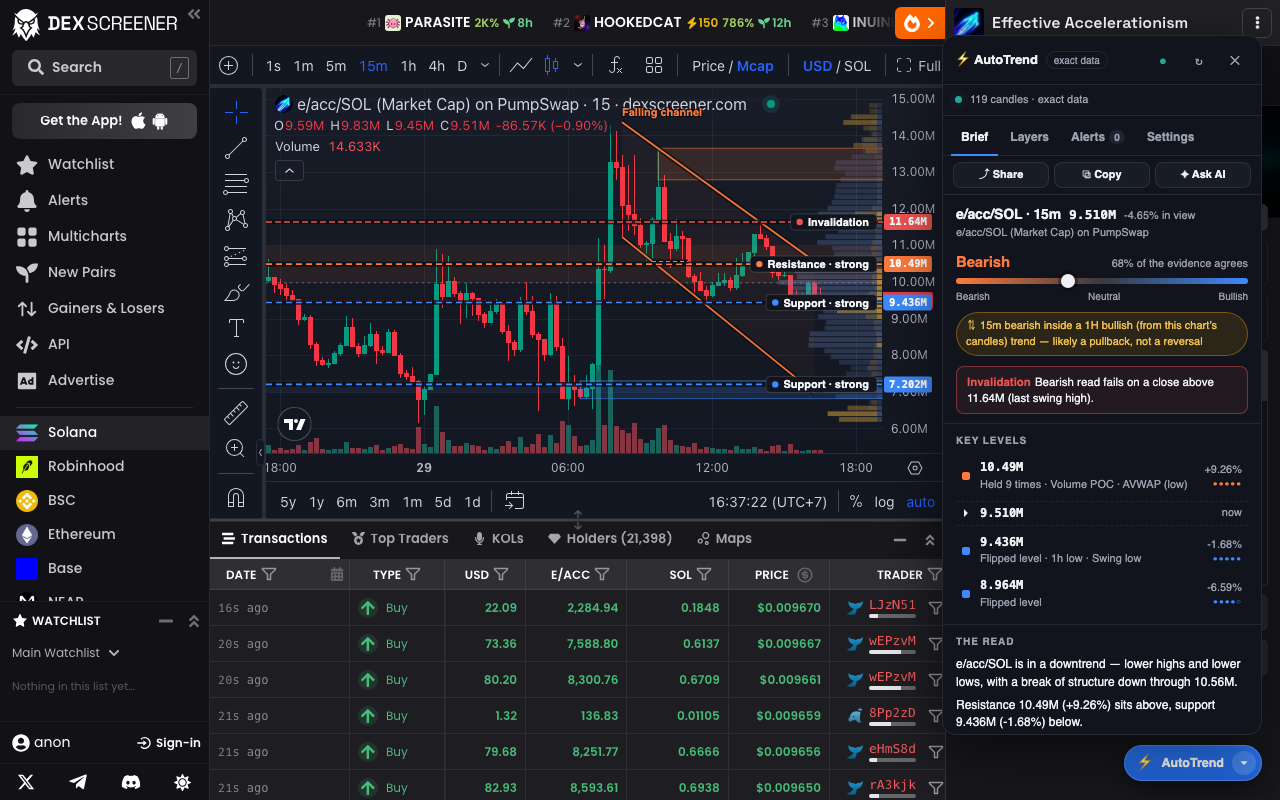Screen dimensions: 1280x800
Task: Select the 15m timeframe
Action: 373,66
